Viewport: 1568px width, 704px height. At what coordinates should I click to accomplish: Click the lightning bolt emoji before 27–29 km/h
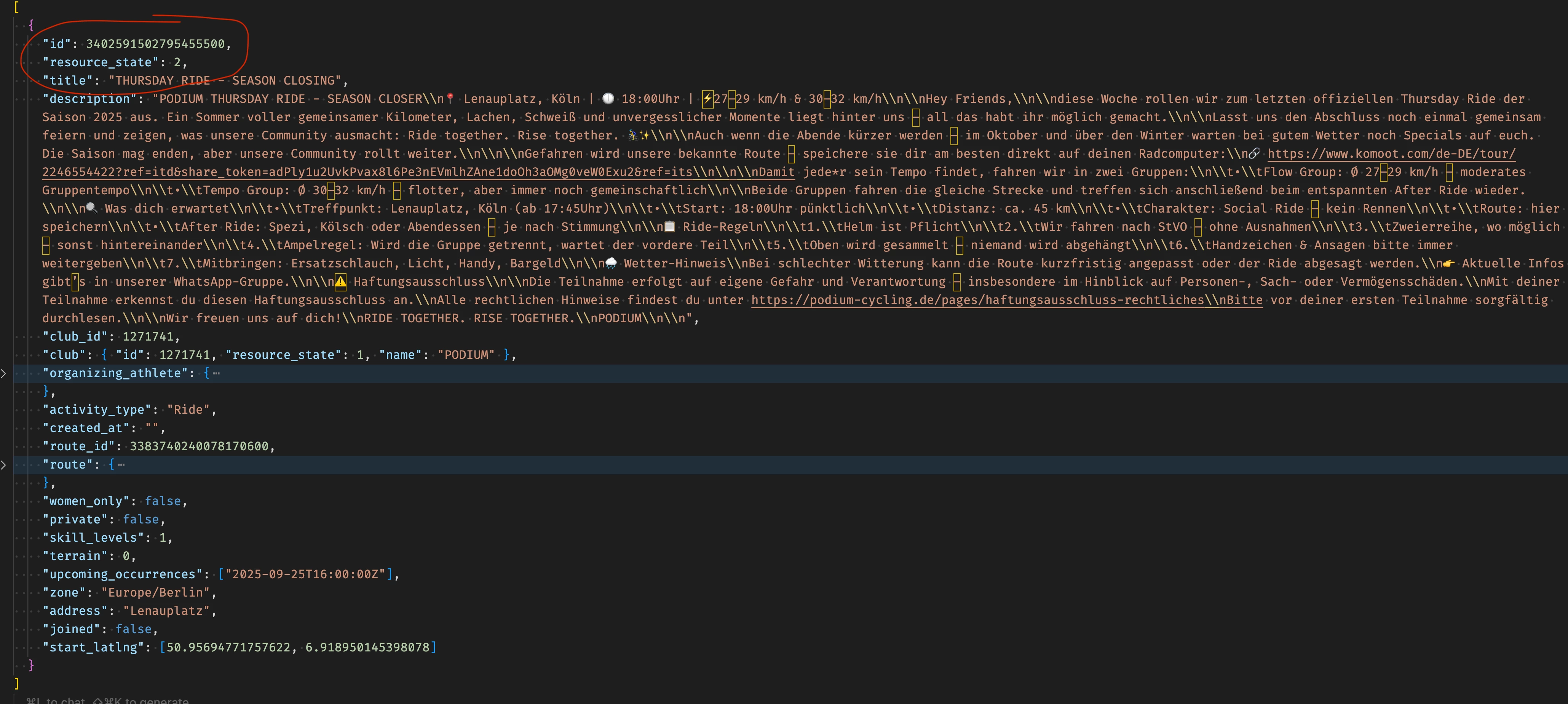click(x=707, y=99)
